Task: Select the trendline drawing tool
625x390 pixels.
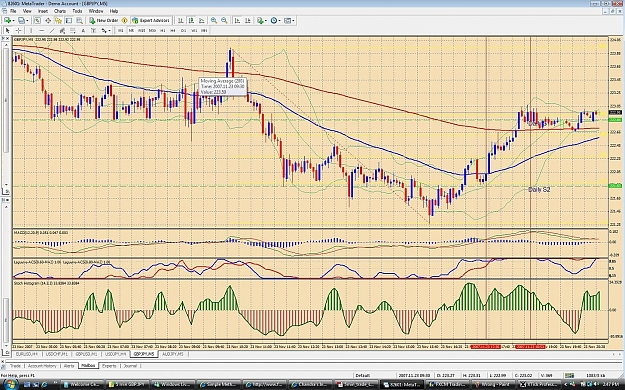Action: coord(52,30)
